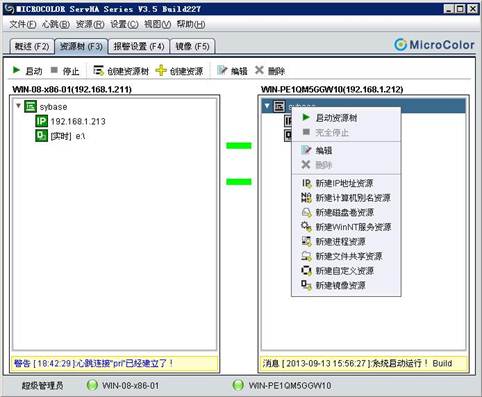Choose 新建计算机别名资源 label in context menu
This screenshot has width=482, height=397.
click(353, 198)
